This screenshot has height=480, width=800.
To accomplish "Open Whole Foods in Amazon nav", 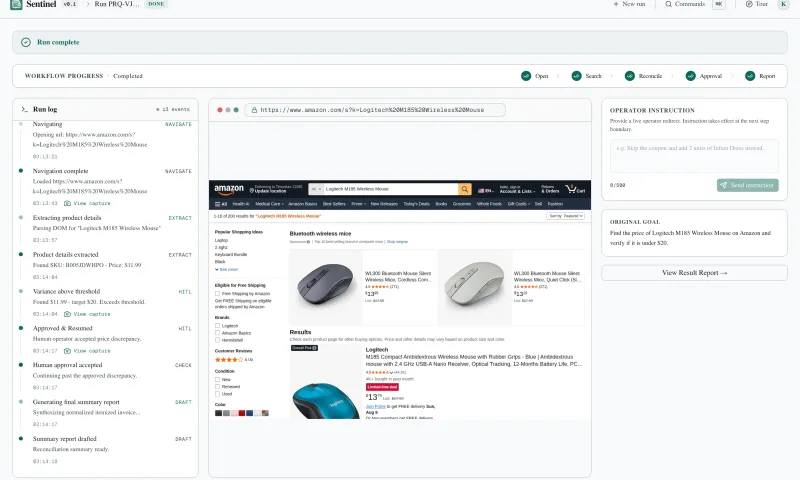I will pyautogui.click(x=489, y=204).
